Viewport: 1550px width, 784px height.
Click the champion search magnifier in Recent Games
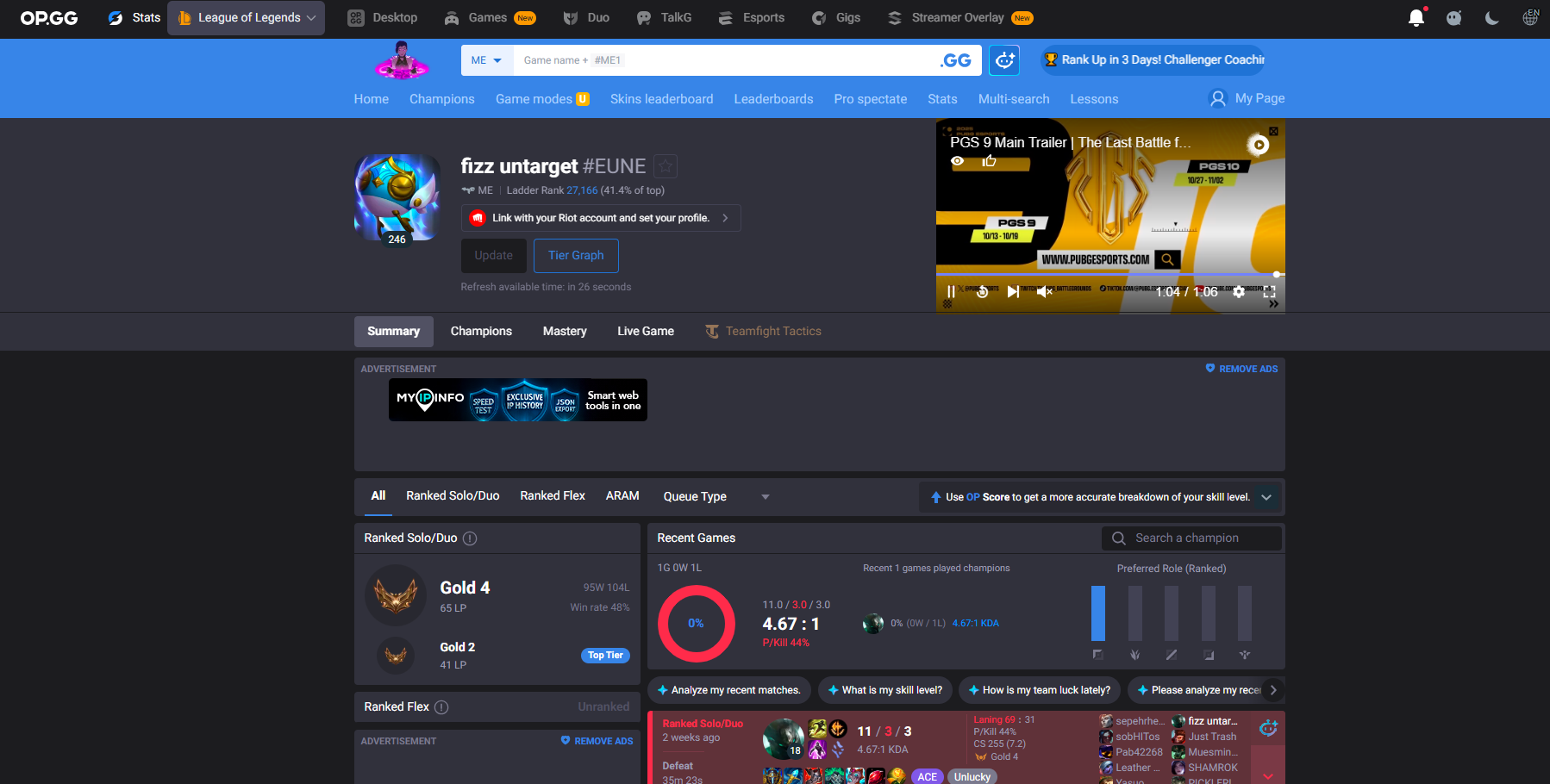(1118, 538)
